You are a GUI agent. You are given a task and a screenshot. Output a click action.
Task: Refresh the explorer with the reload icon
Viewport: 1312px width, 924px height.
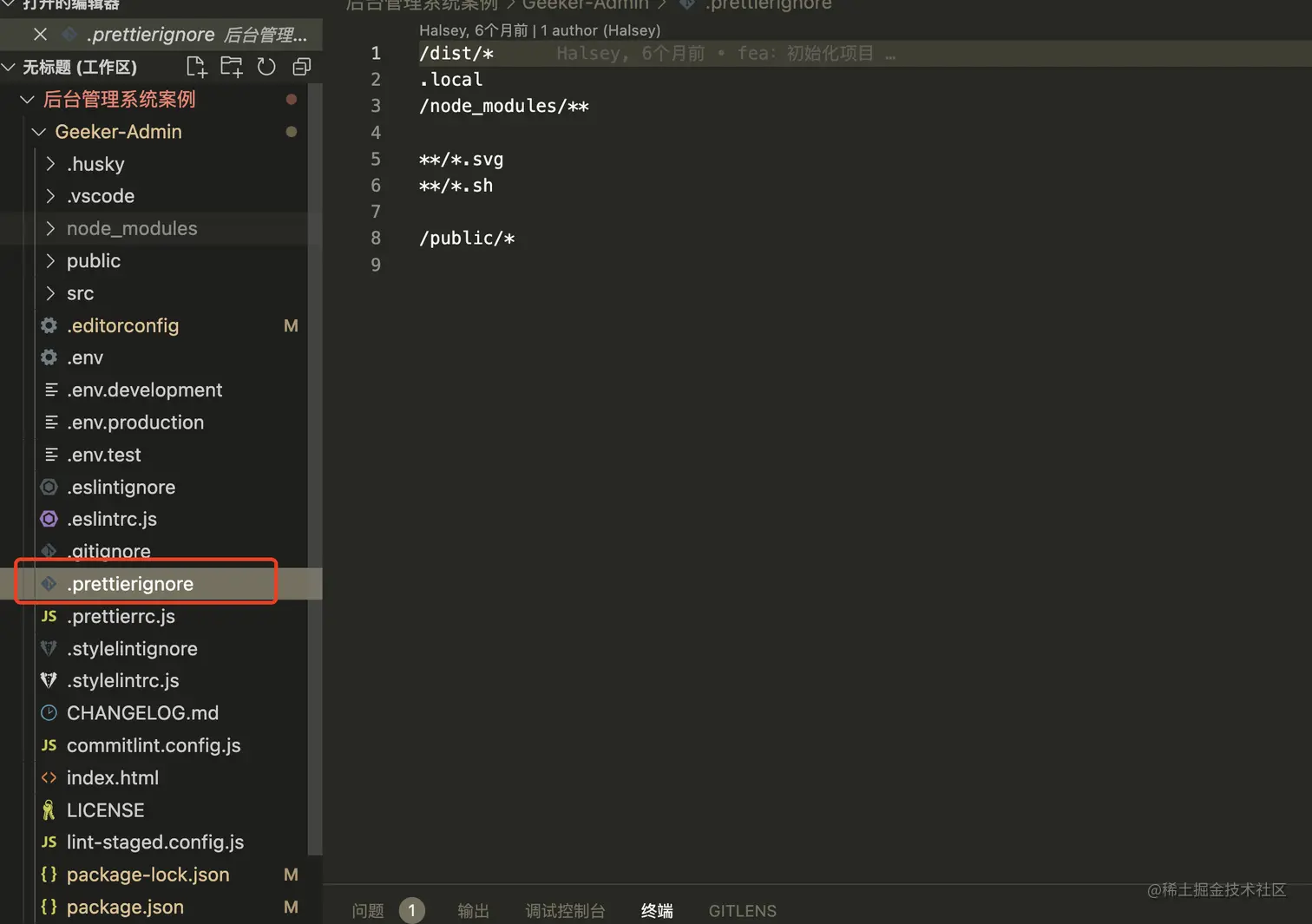(x=266, y=67)
